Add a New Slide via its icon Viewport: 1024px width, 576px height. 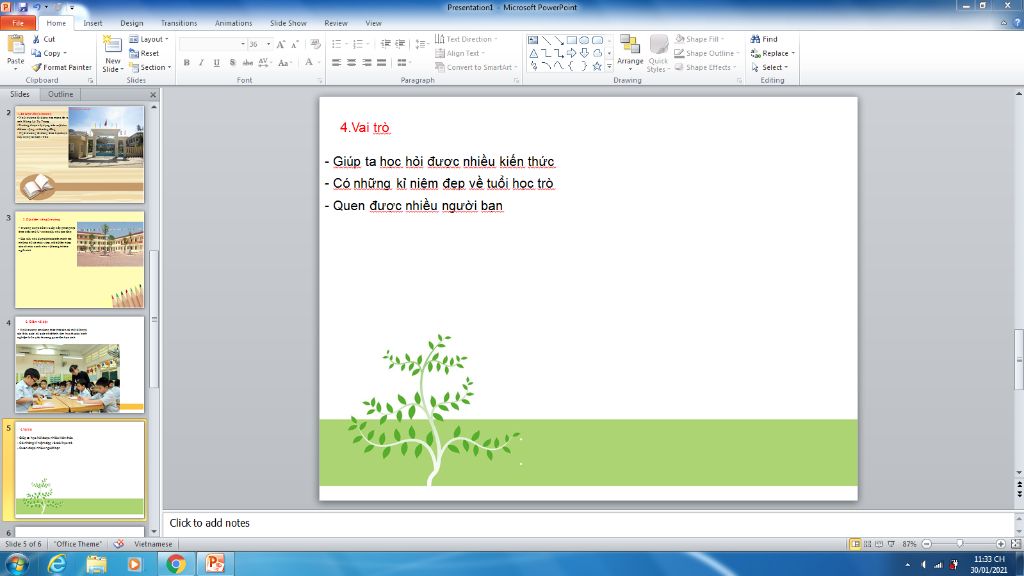tap(112, 45)
